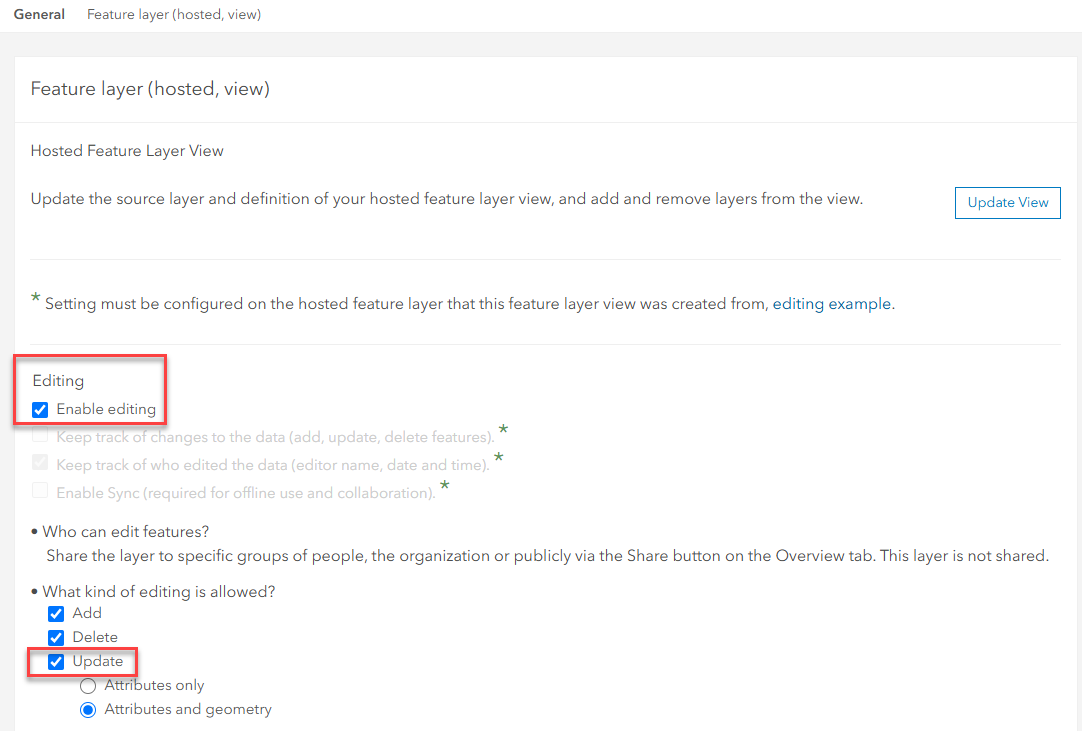Toggle the Update editing checkbox
This screenshot has height=731, width=1082.
point(57,662)
